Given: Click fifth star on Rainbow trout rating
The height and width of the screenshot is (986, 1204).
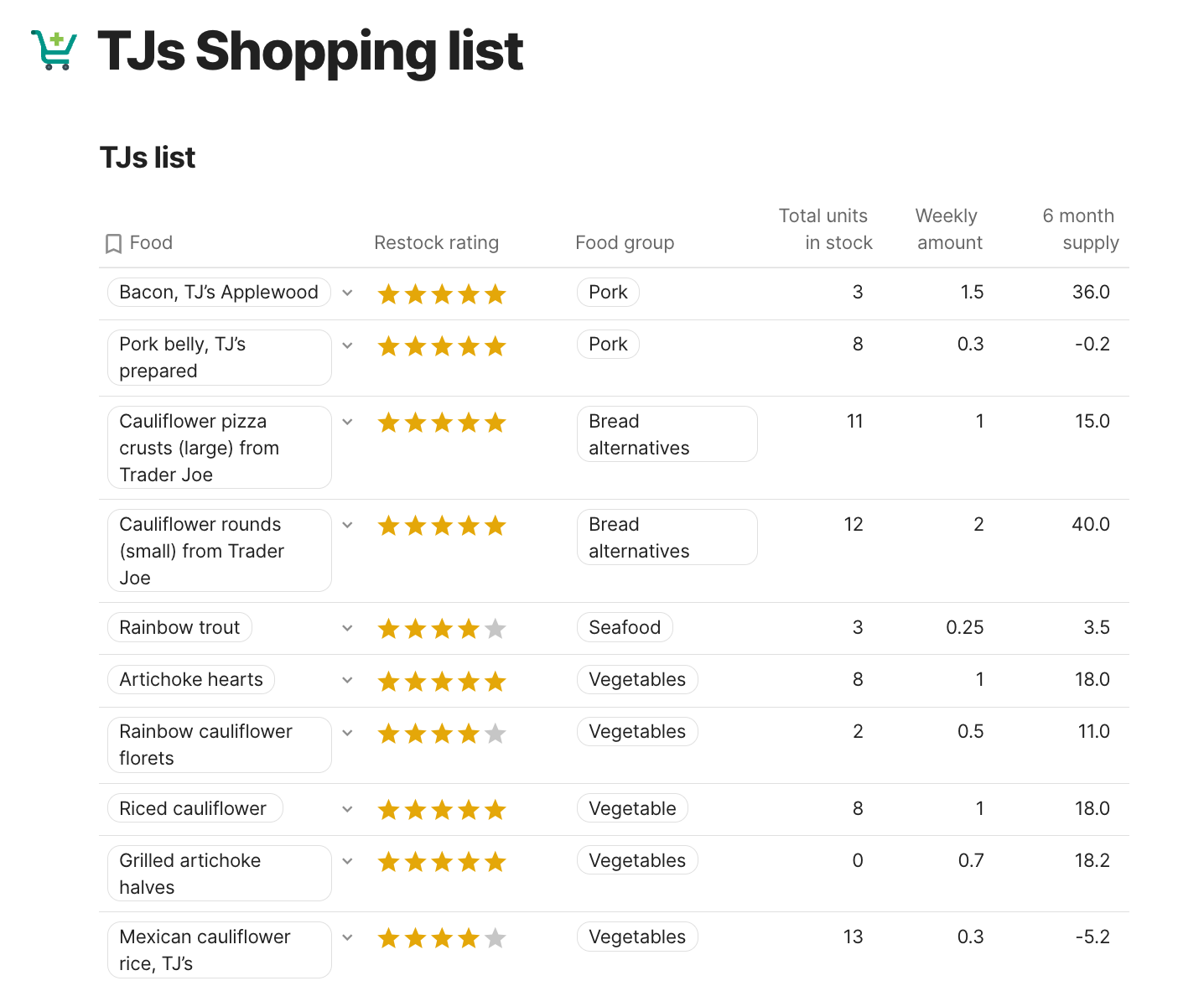Looking at the screenshot, I should point(496,629).
